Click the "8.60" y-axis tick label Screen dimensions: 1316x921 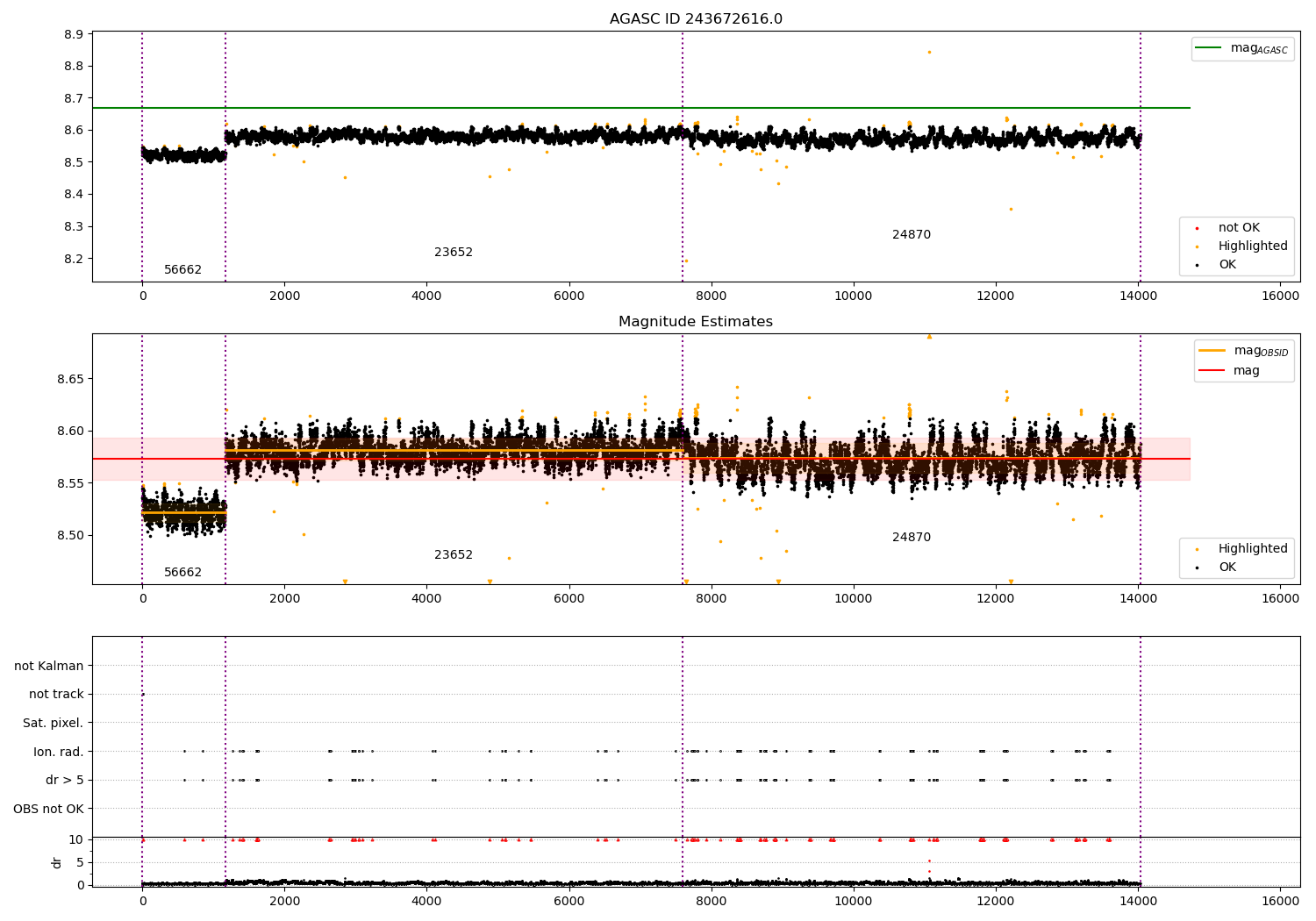(x=70, y=432)
